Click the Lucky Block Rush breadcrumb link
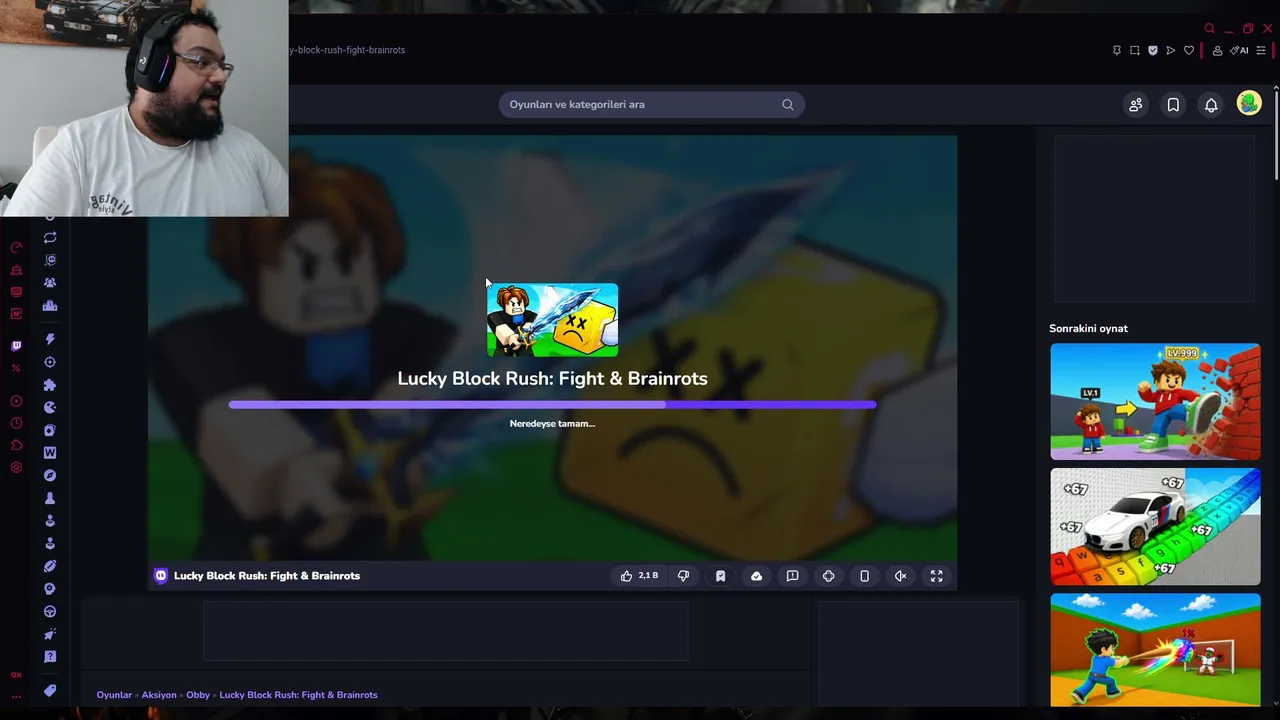1280x720 pixels. pos(298,695)
